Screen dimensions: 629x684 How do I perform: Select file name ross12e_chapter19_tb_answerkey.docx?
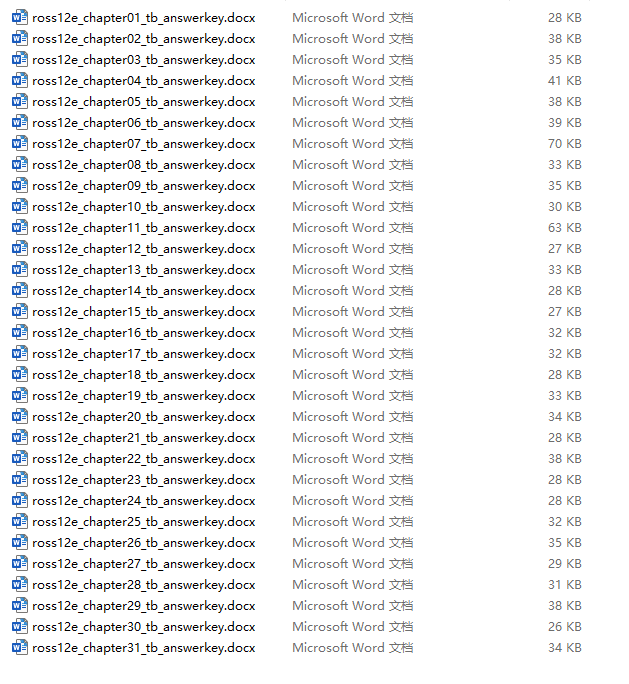[144, 396]
